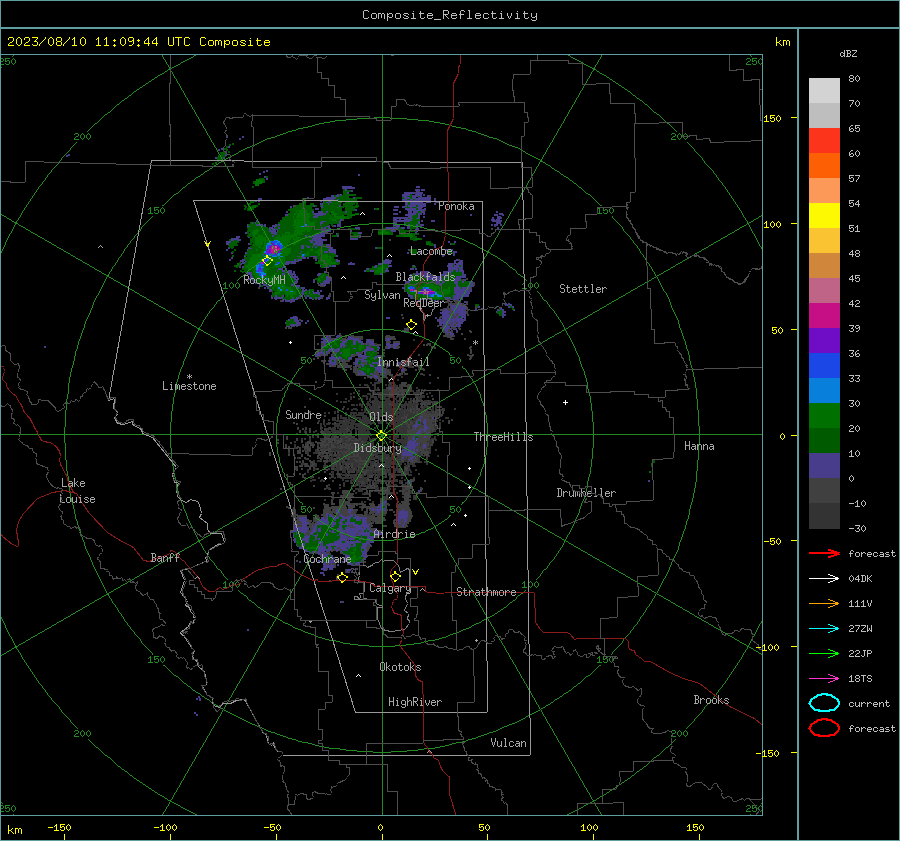Click the cyan 27ZW arrow icon
This screenshot has height=841, width=900.
[824, 629]
